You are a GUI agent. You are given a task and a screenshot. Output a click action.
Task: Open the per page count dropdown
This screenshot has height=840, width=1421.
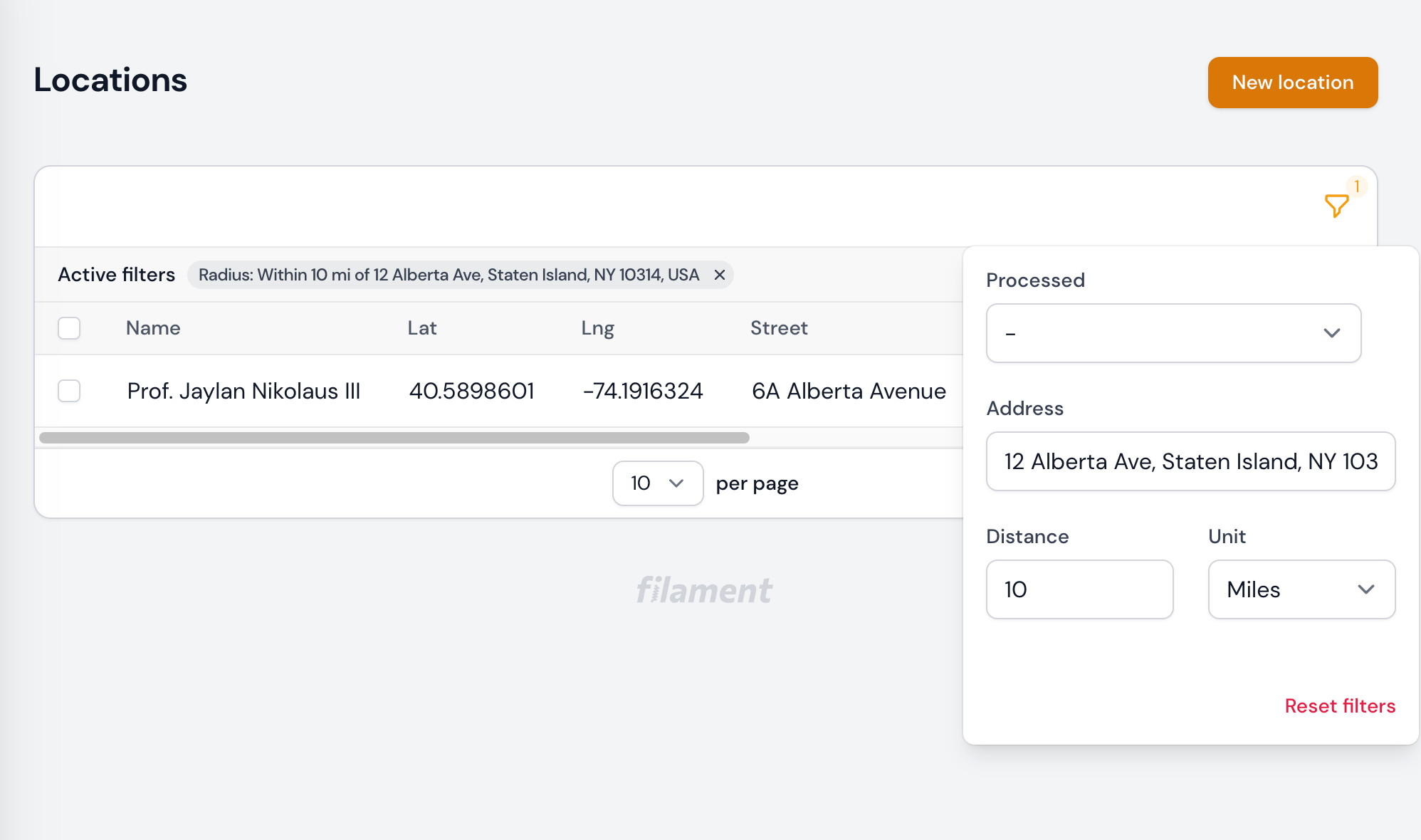pyautogui.click(x=657, y=483)
